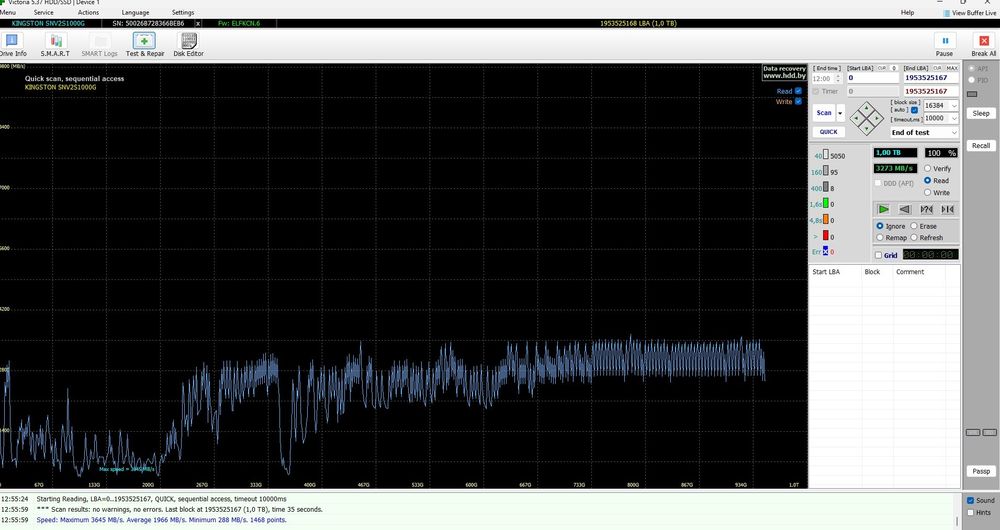Open the Language menu
Viewport: 1000px width, 530px height.
[135, 12]
